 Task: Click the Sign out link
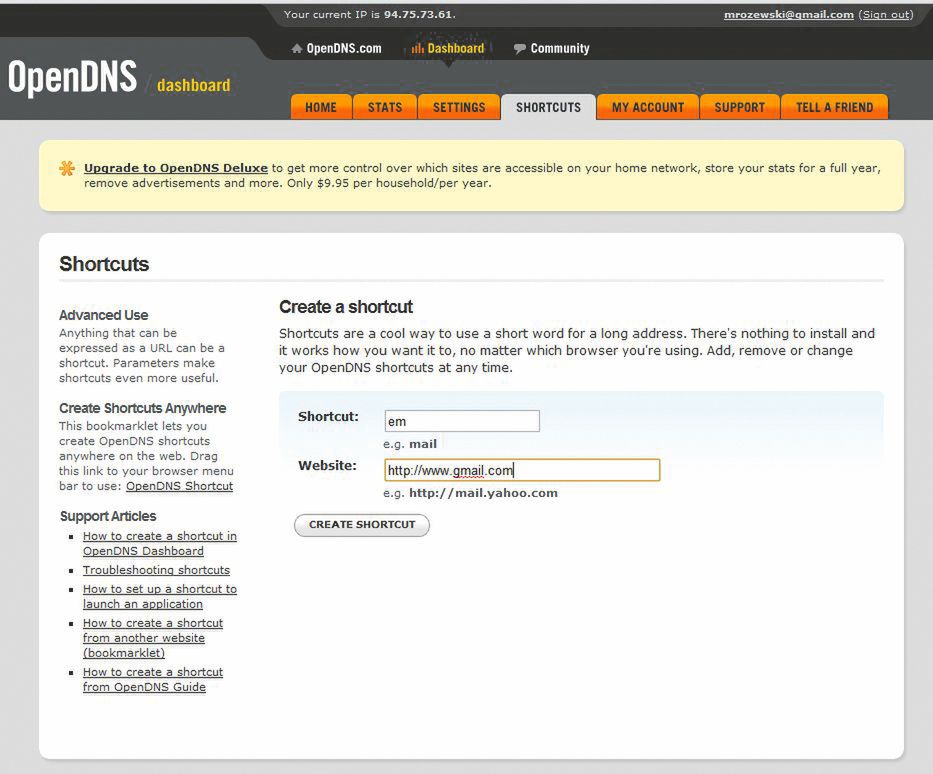click(886, 15)
